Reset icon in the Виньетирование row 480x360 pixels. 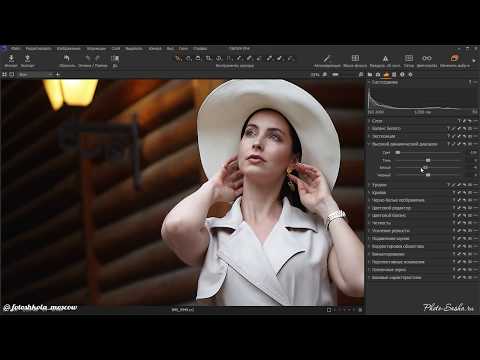tap(465, 254)
